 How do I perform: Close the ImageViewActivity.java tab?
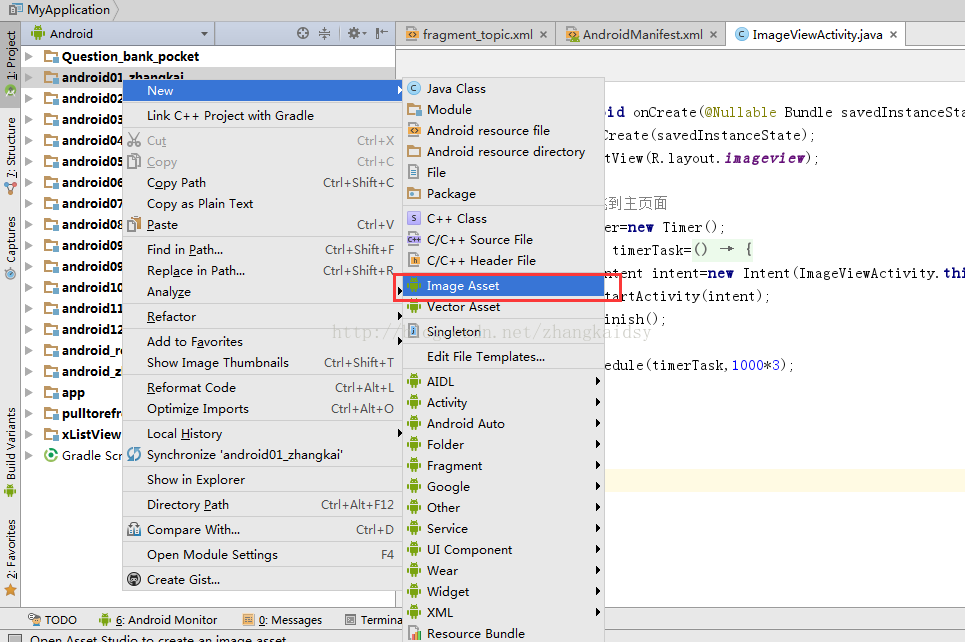pyautogui.click(x=894, y=34)
